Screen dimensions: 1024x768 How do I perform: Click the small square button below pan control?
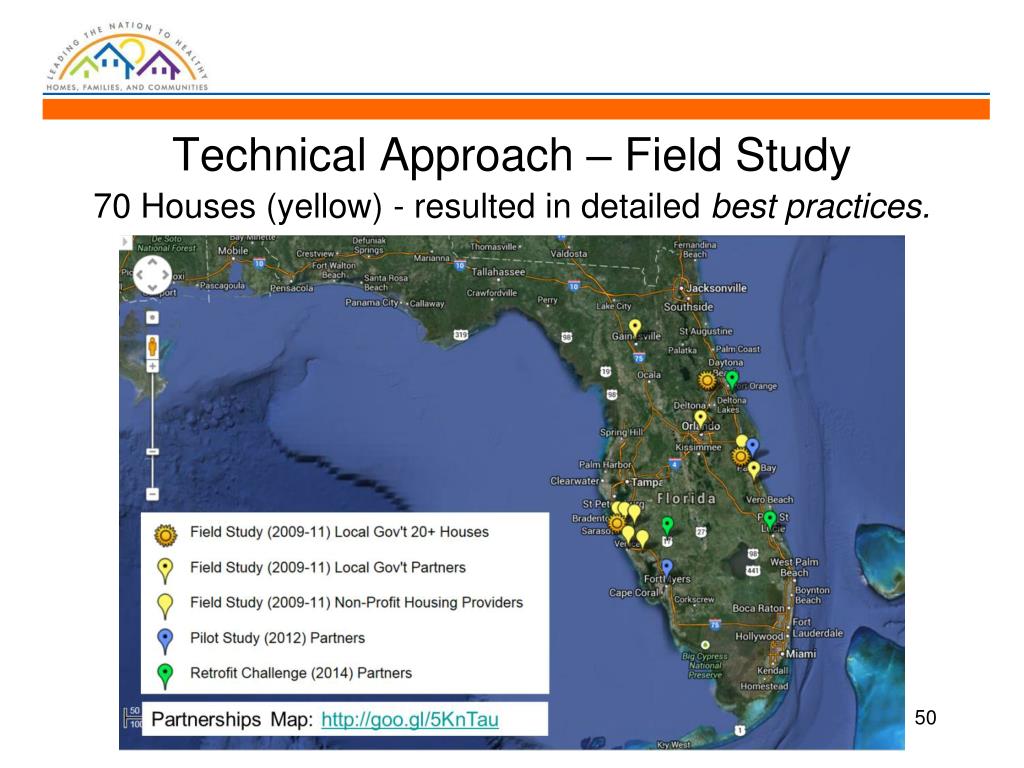152,317
